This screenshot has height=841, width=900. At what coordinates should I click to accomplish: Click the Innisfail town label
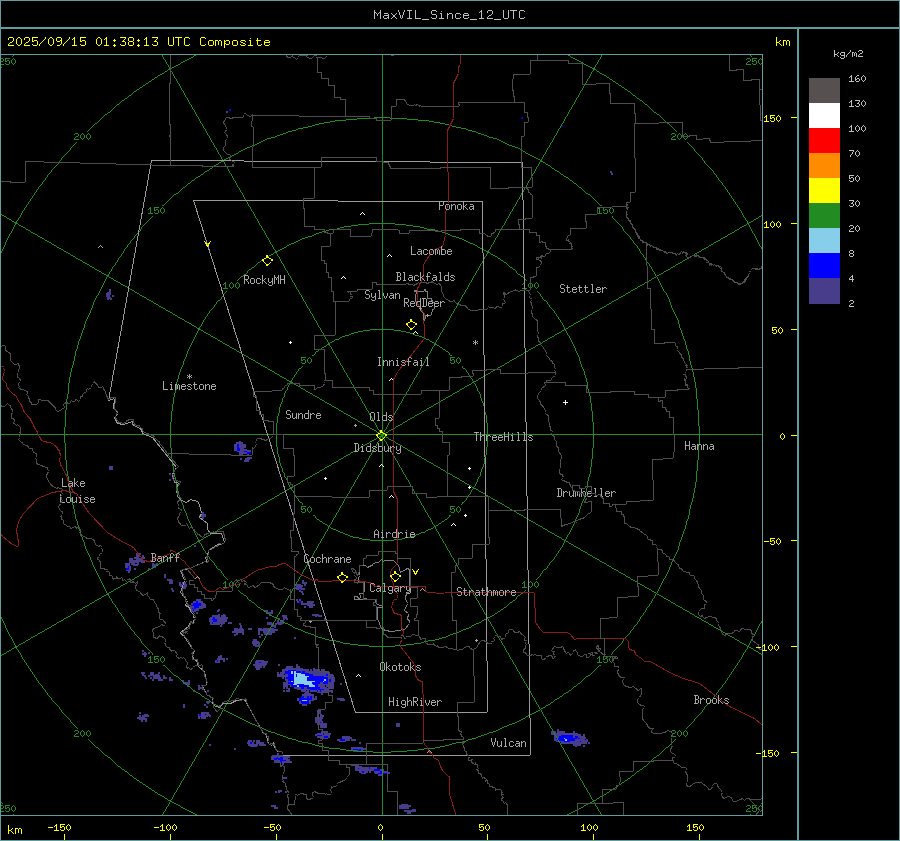[x=403, y=362]
